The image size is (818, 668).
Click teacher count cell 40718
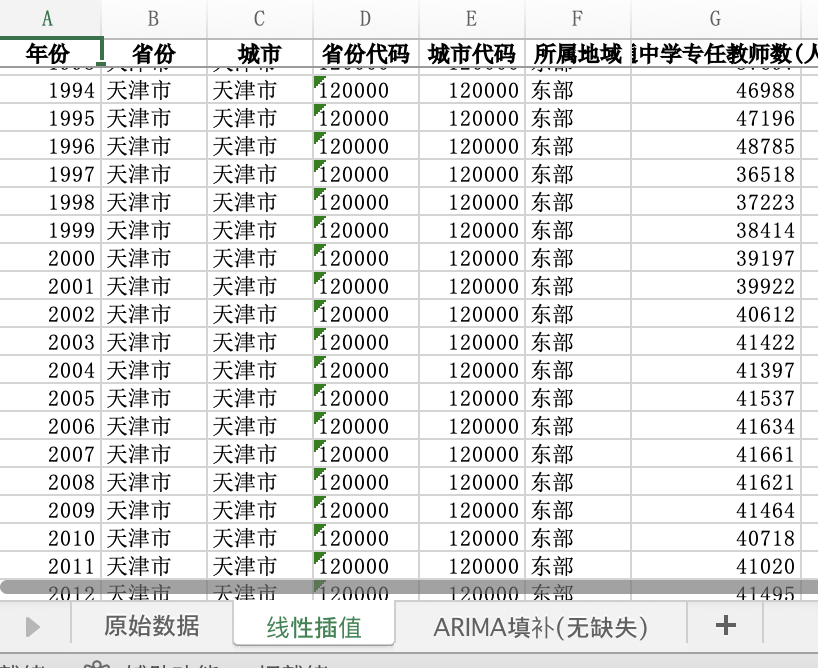[716, 539]
